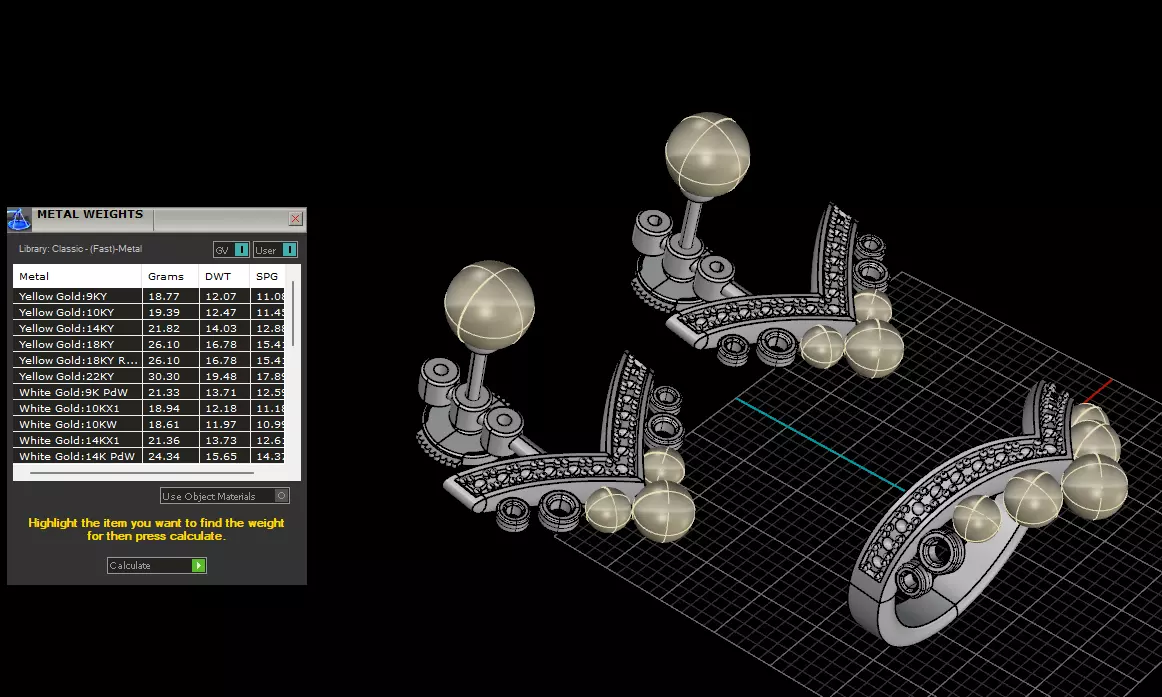Sort by the Metal column header
This screenshot has width=1162, height=697.
(77, 276)
